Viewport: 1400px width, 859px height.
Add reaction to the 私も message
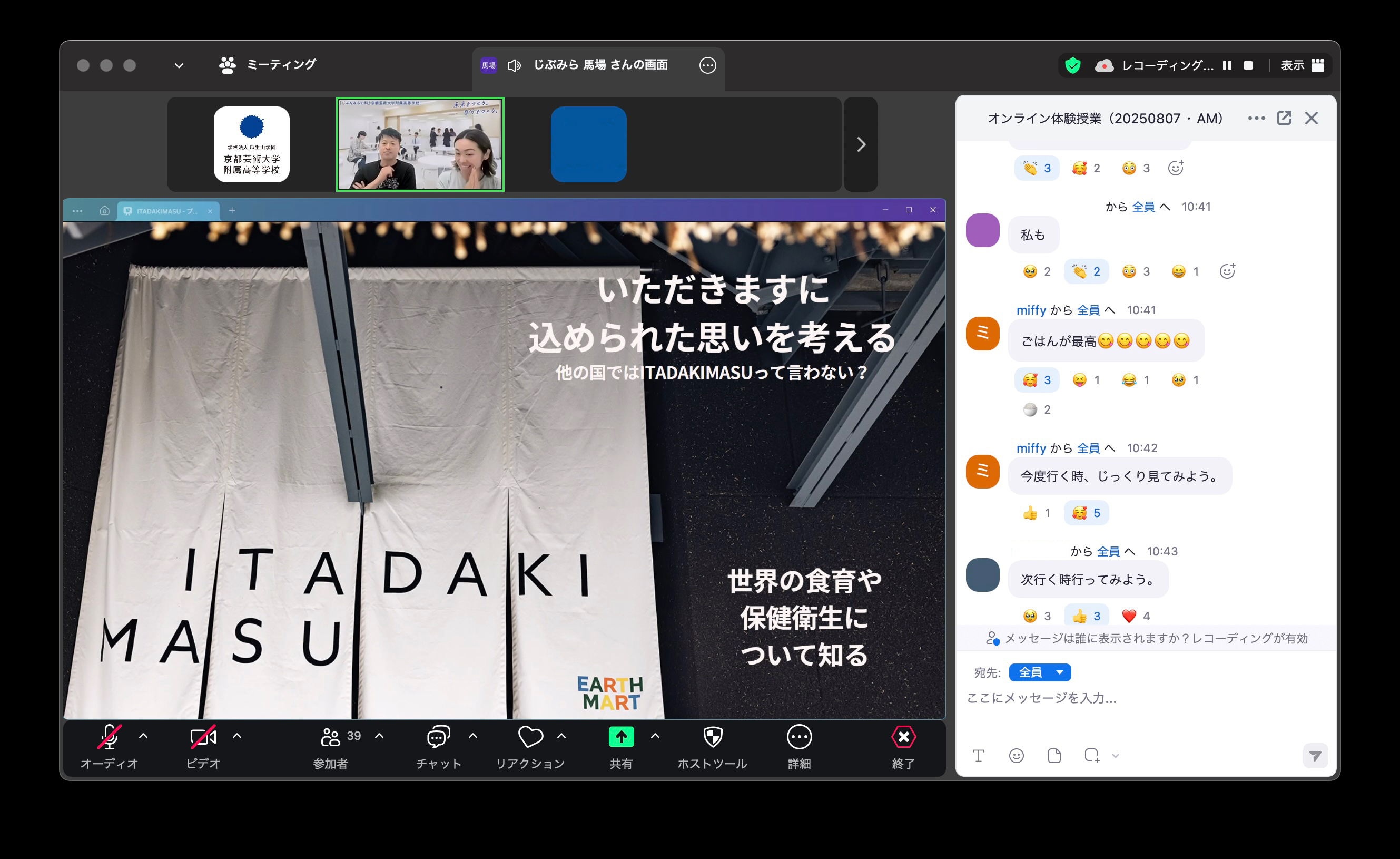pos(1227,271)
